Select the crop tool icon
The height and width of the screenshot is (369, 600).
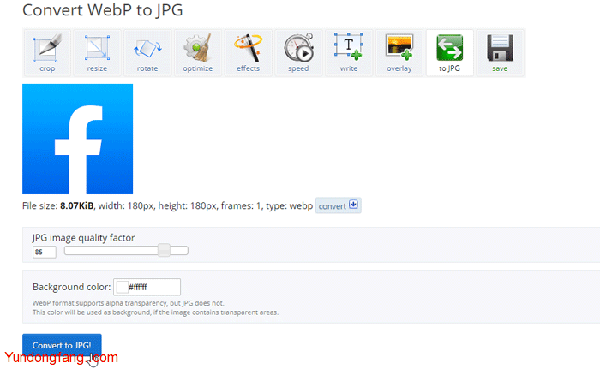[x=47, y=53]
